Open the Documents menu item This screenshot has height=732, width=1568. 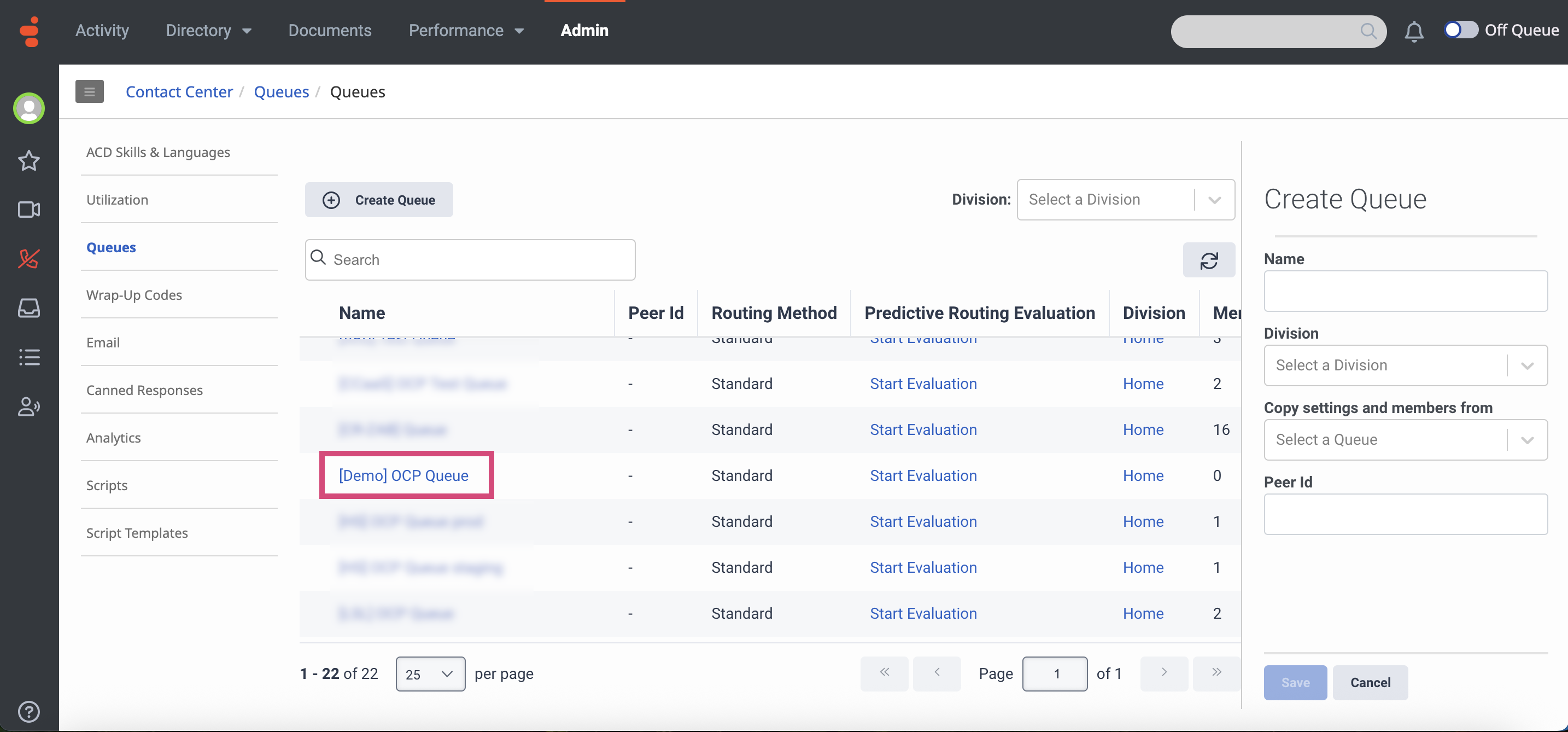tap(329, 31)
